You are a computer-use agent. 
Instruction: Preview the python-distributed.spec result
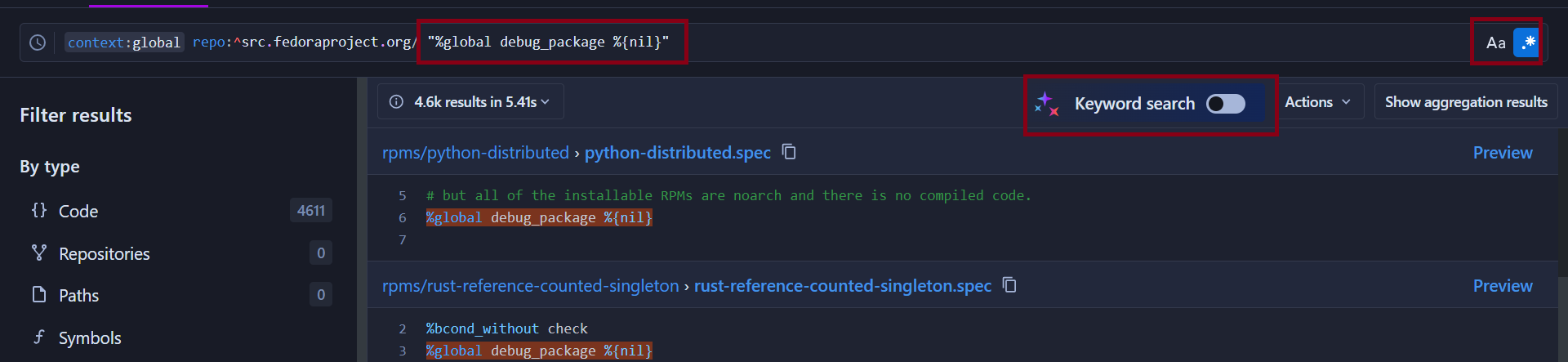(1502, 153)
